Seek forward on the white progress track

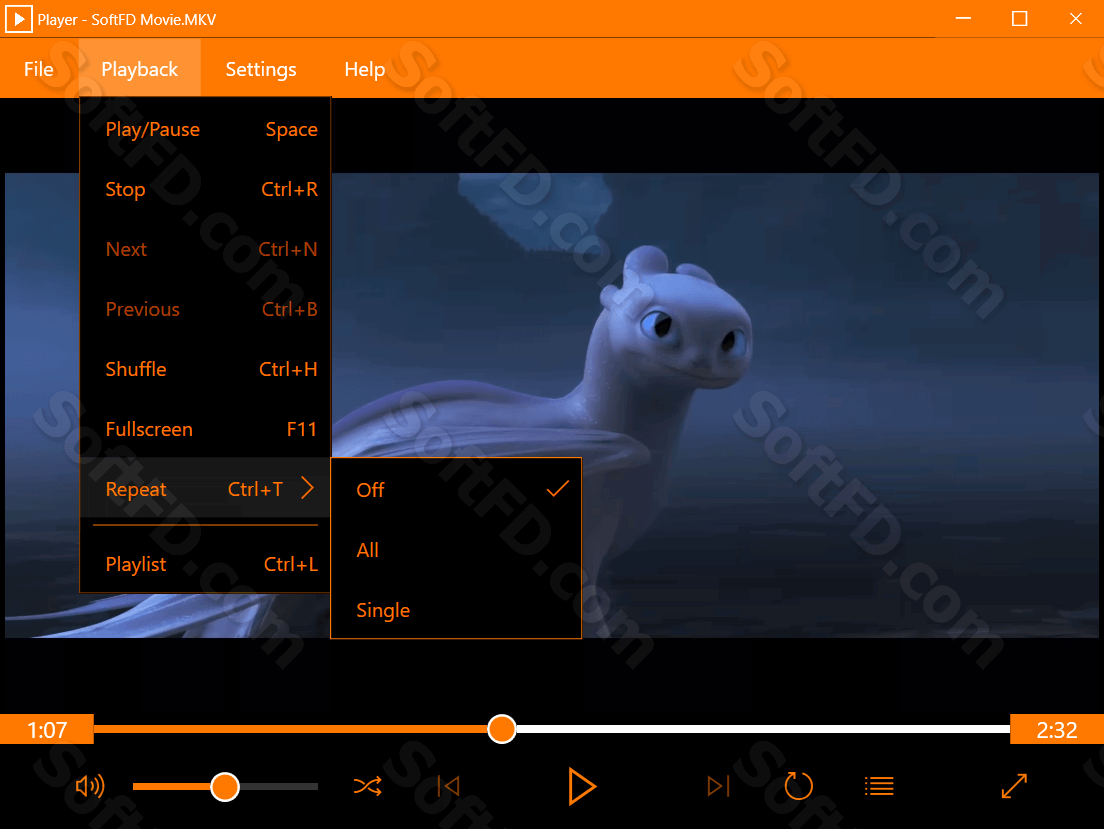[x=763, y=729]
